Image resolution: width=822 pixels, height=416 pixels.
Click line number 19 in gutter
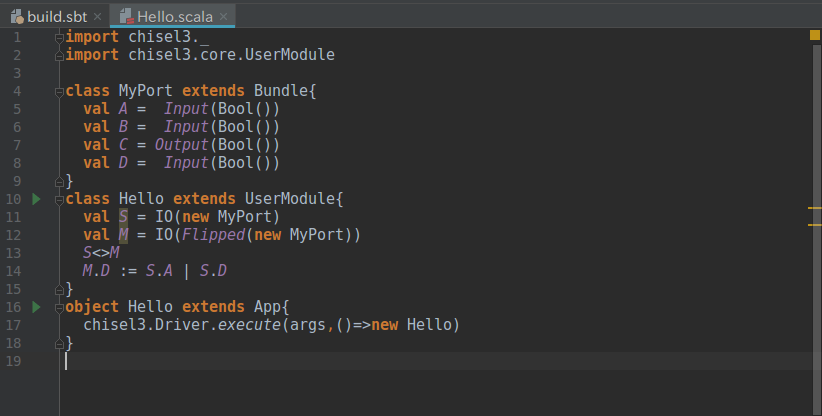13,362
